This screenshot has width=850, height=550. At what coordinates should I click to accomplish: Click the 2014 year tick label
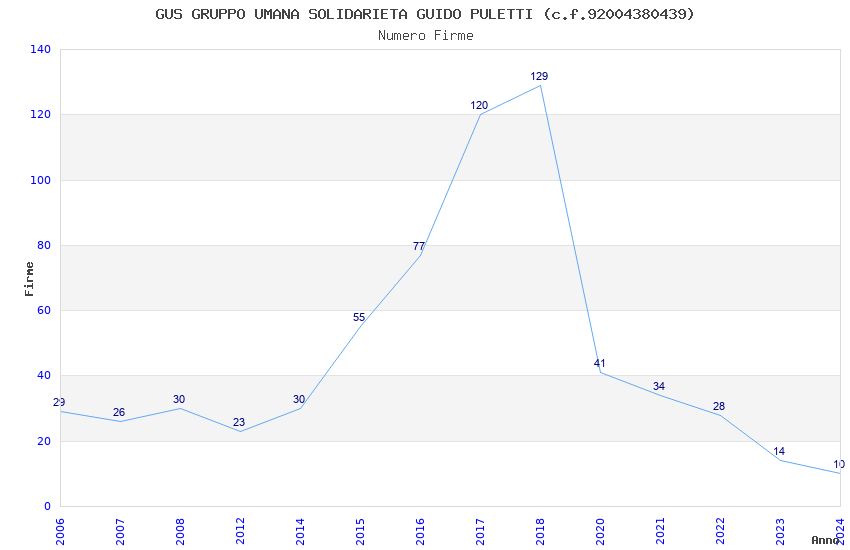[x=300, y=531]
